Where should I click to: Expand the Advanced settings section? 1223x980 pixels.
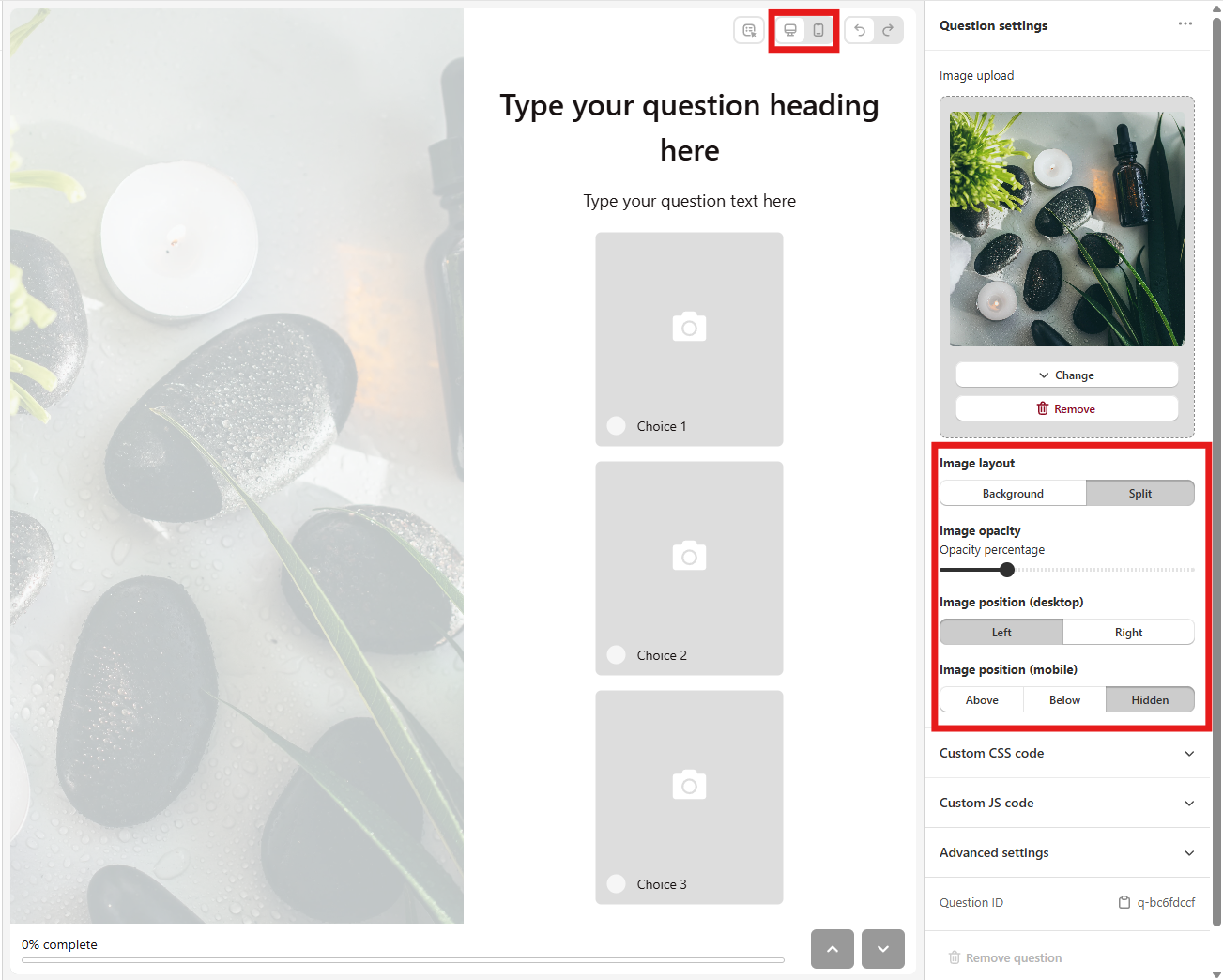[1067, 852]
